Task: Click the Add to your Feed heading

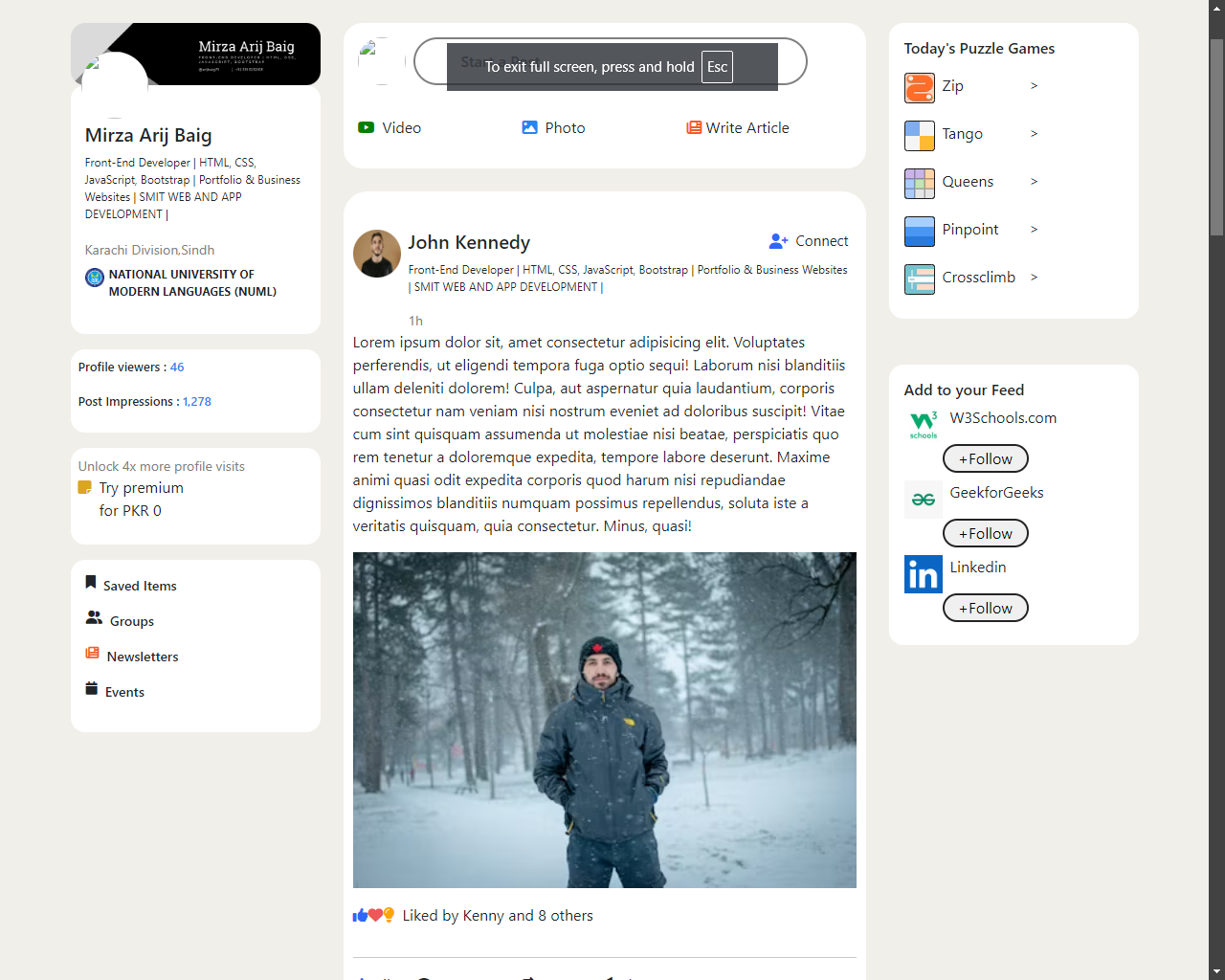Action: (x=964, y=390)
